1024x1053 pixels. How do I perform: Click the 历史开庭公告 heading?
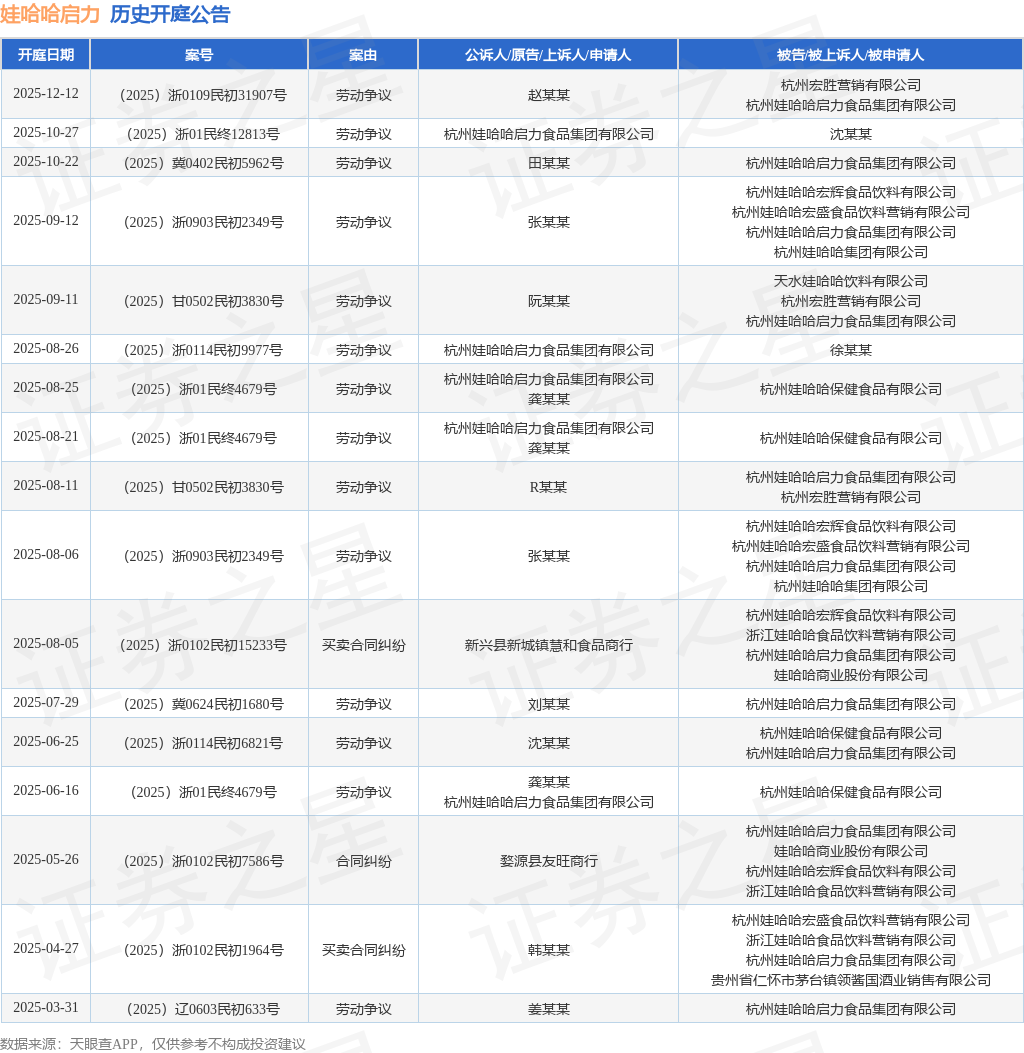[170, 14]
